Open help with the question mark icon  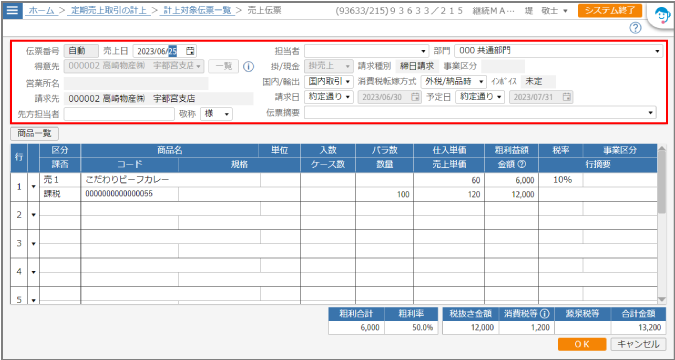tap(635, 28)
